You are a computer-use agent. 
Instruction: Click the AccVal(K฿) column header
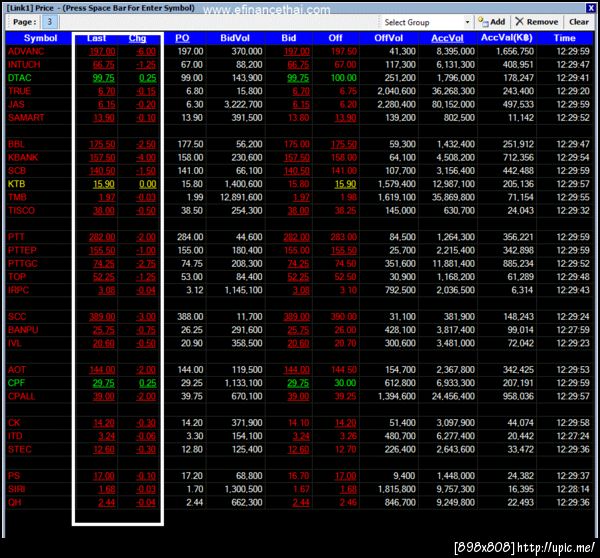507,38
